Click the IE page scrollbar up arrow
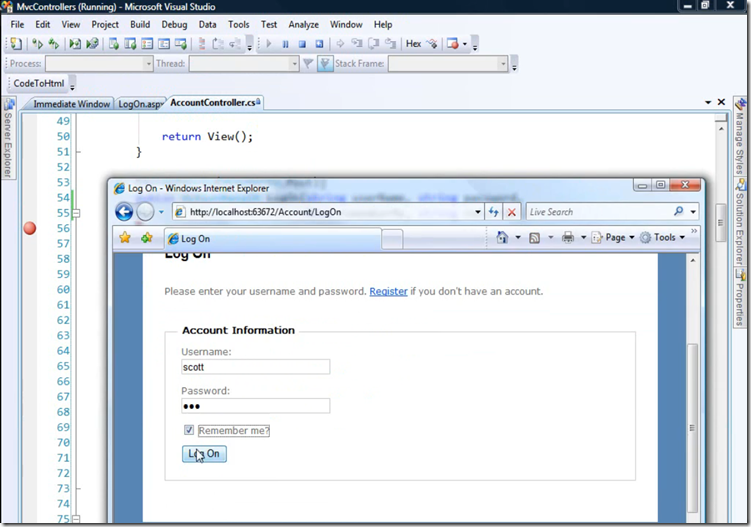The height and width of the screenshot is (527, 751). pyautogui.click(x=693, y=260)
